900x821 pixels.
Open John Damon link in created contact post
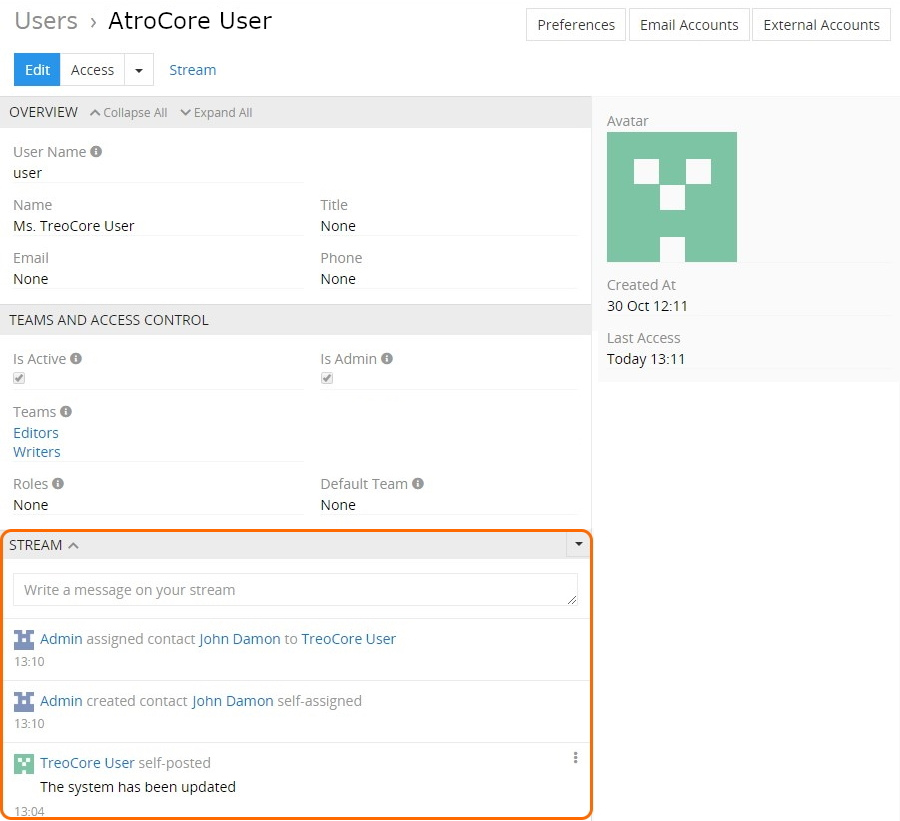coord(232,701)
